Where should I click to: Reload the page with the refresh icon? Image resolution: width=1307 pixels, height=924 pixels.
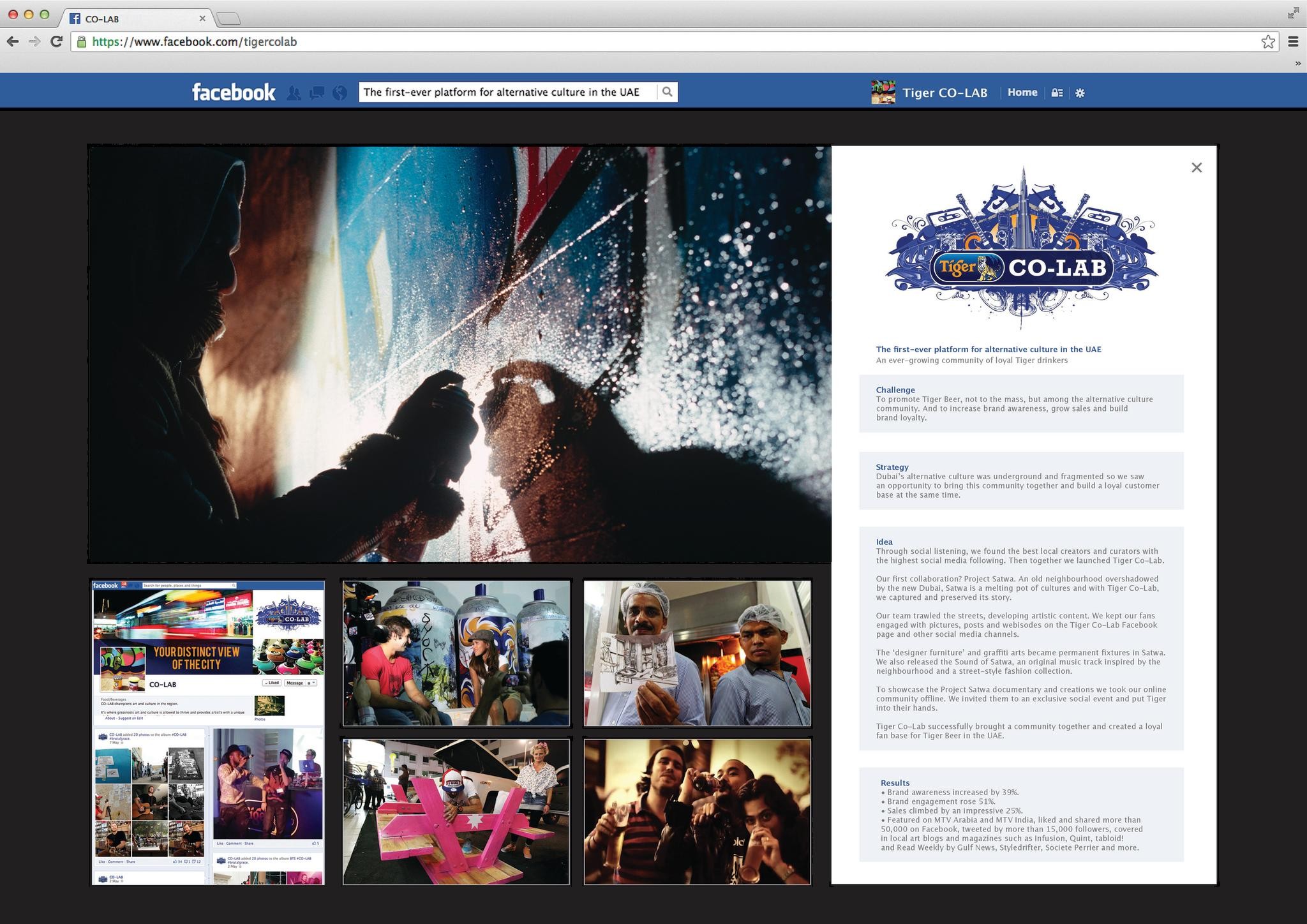point(56,41)
